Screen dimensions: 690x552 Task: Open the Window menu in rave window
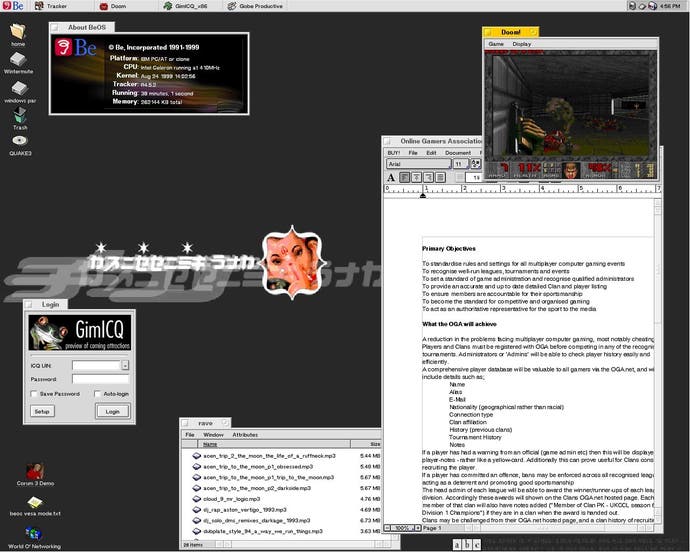tap(213, 435)
